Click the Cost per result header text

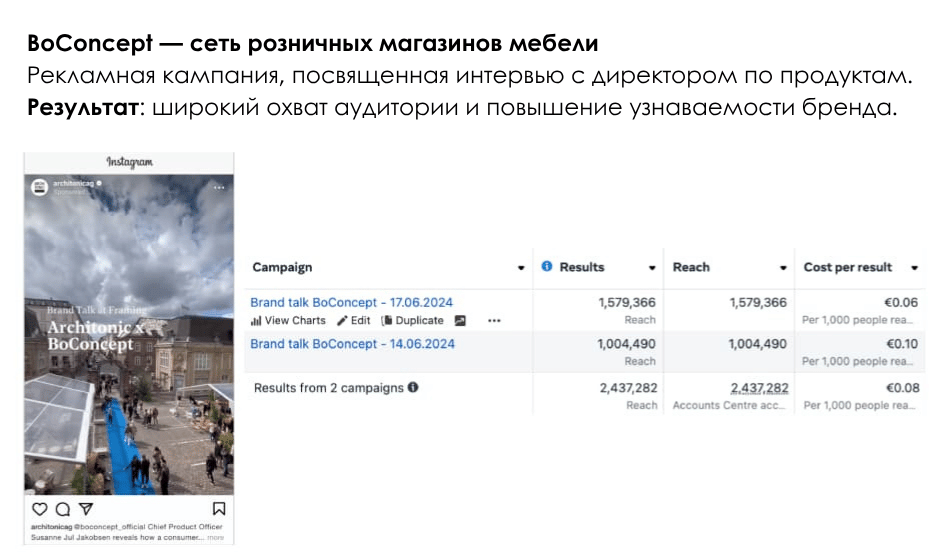coord(848,267)
